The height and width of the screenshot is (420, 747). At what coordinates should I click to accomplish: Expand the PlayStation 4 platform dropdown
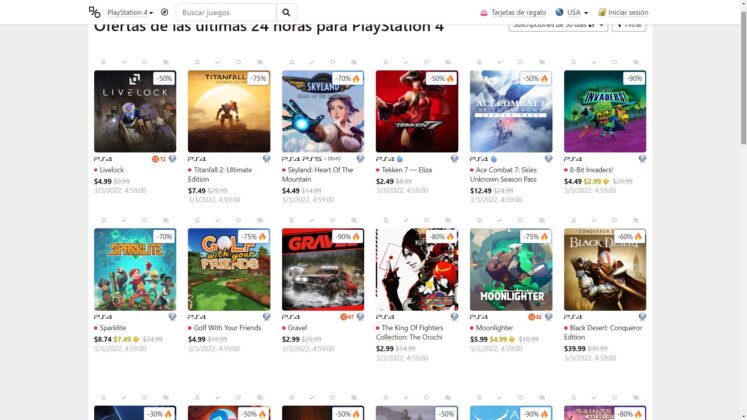[130, 12]
